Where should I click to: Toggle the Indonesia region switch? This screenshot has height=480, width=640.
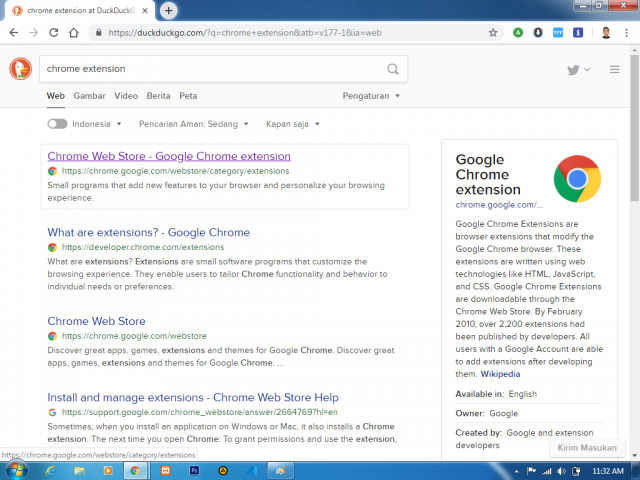(57, 124)
